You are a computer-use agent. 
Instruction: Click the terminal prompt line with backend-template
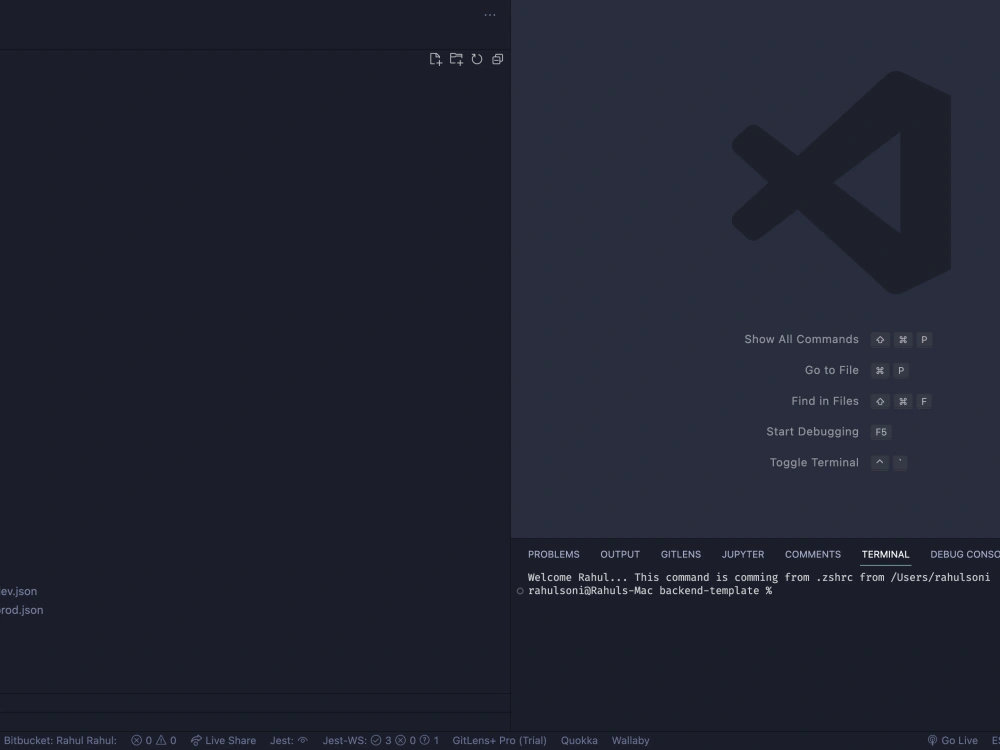point(650,591)
